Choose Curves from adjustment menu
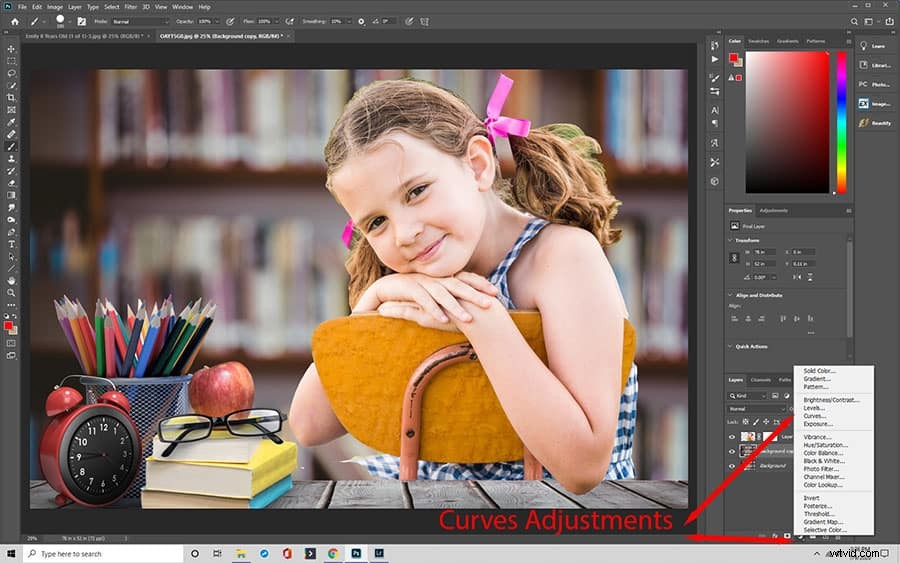This screenshot has height=563, width=900. 814,416
